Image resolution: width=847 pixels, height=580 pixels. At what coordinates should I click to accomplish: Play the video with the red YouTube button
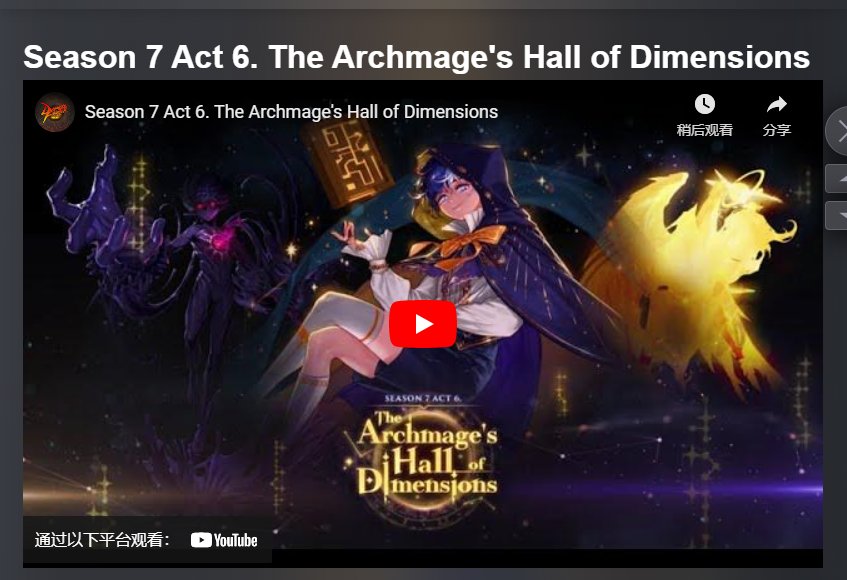423,324
